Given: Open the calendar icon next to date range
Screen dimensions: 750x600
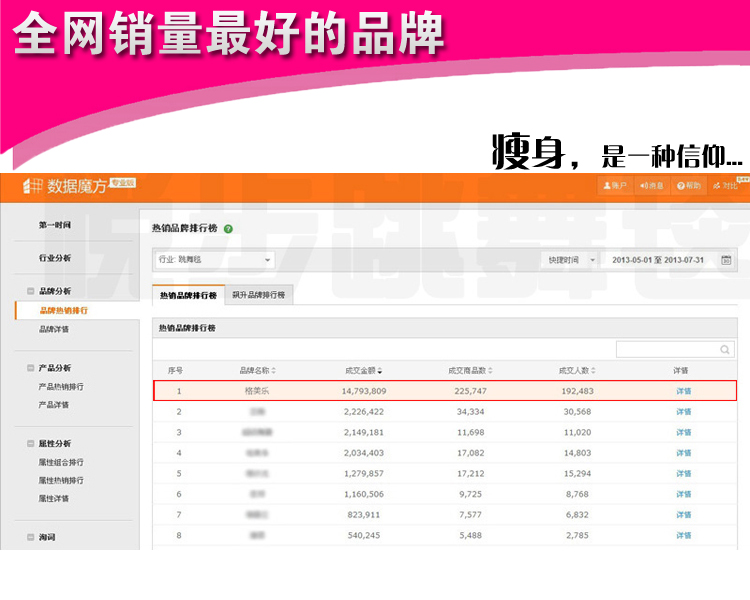Looking at the screenshot, I should [x=726, y=260].
